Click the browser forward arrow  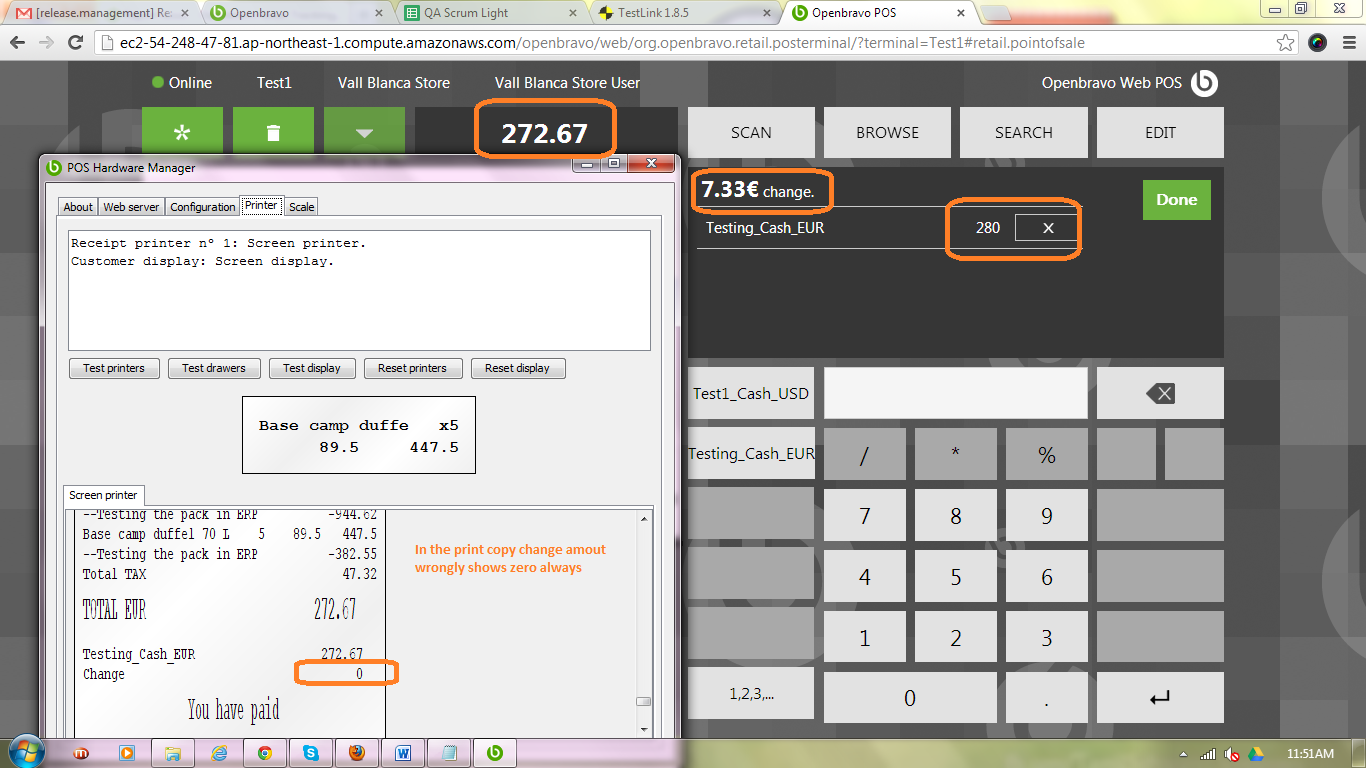[x=46, y=43]
